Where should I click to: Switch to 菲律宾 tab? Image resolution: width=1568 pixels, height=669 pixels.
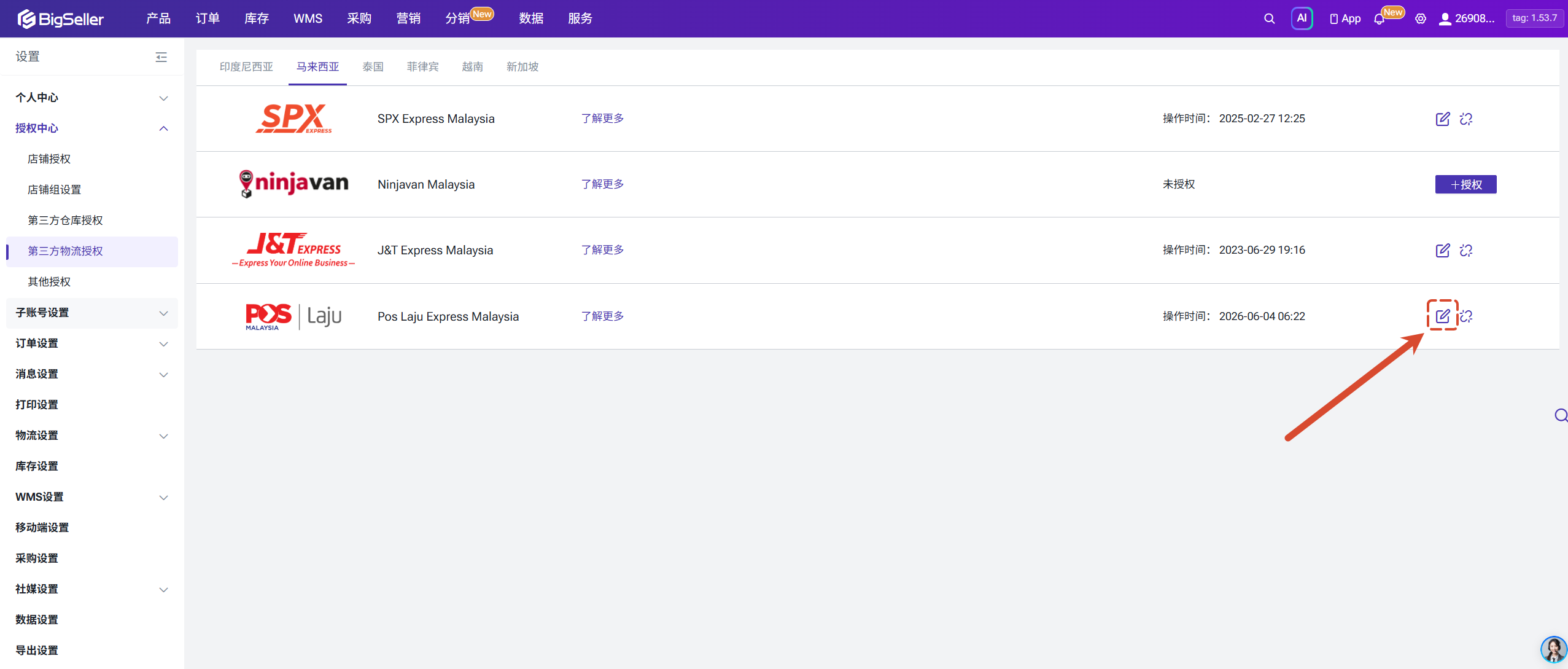[x=422, y=66]
